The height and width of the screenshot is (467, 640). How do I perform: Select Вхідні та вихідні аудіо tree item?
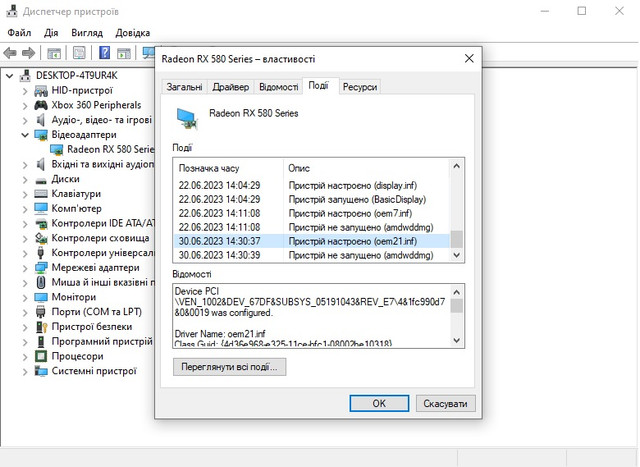pyautogui.click(x=103, y=164)
